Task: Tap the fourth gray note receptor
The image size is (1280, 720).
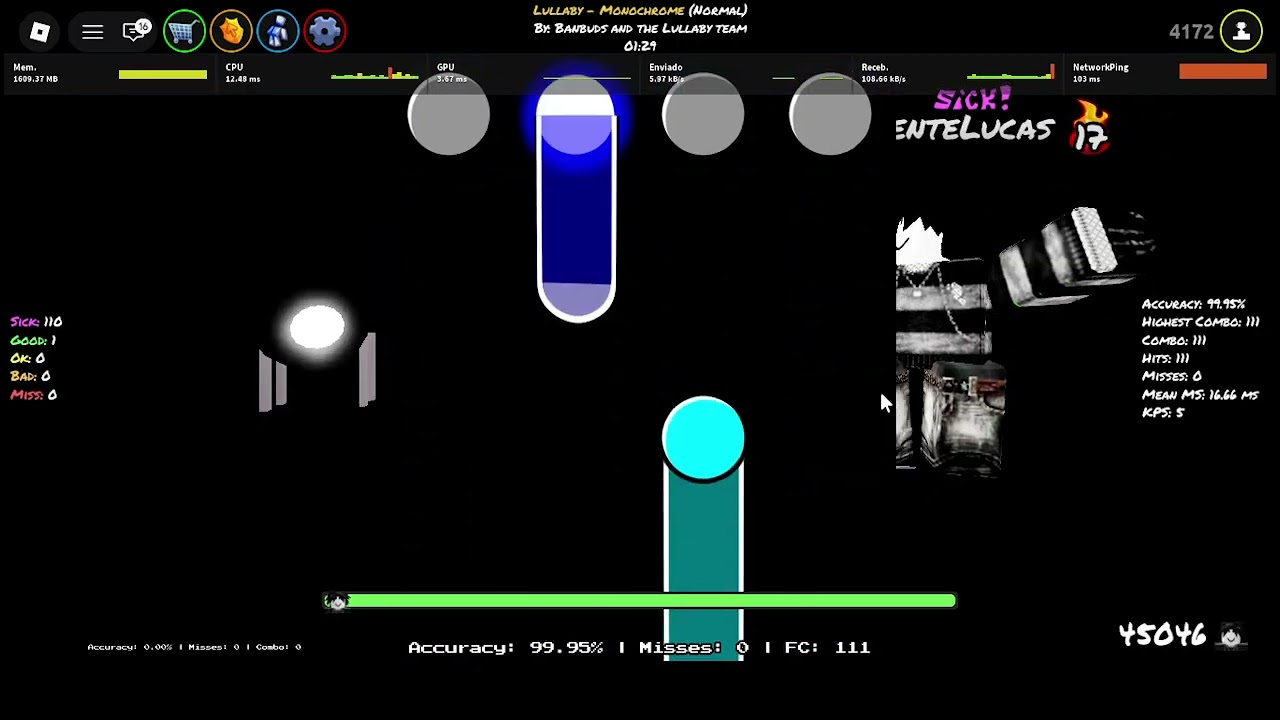Action: 830,115
